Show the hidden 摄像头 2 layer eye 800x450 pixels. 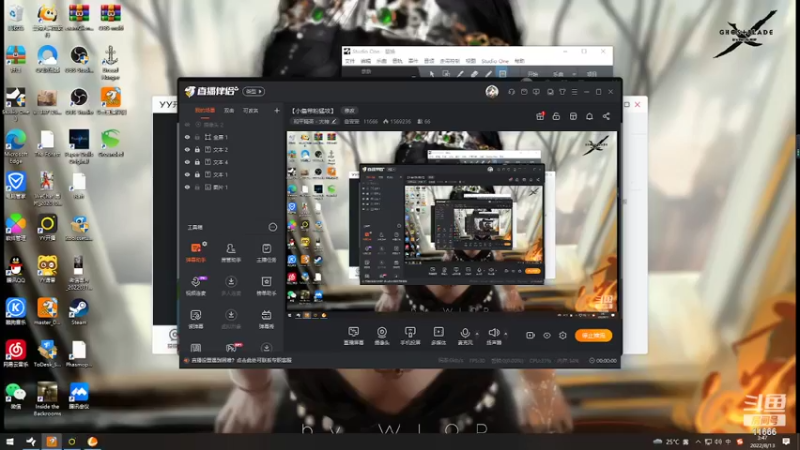tap(187, 124)
